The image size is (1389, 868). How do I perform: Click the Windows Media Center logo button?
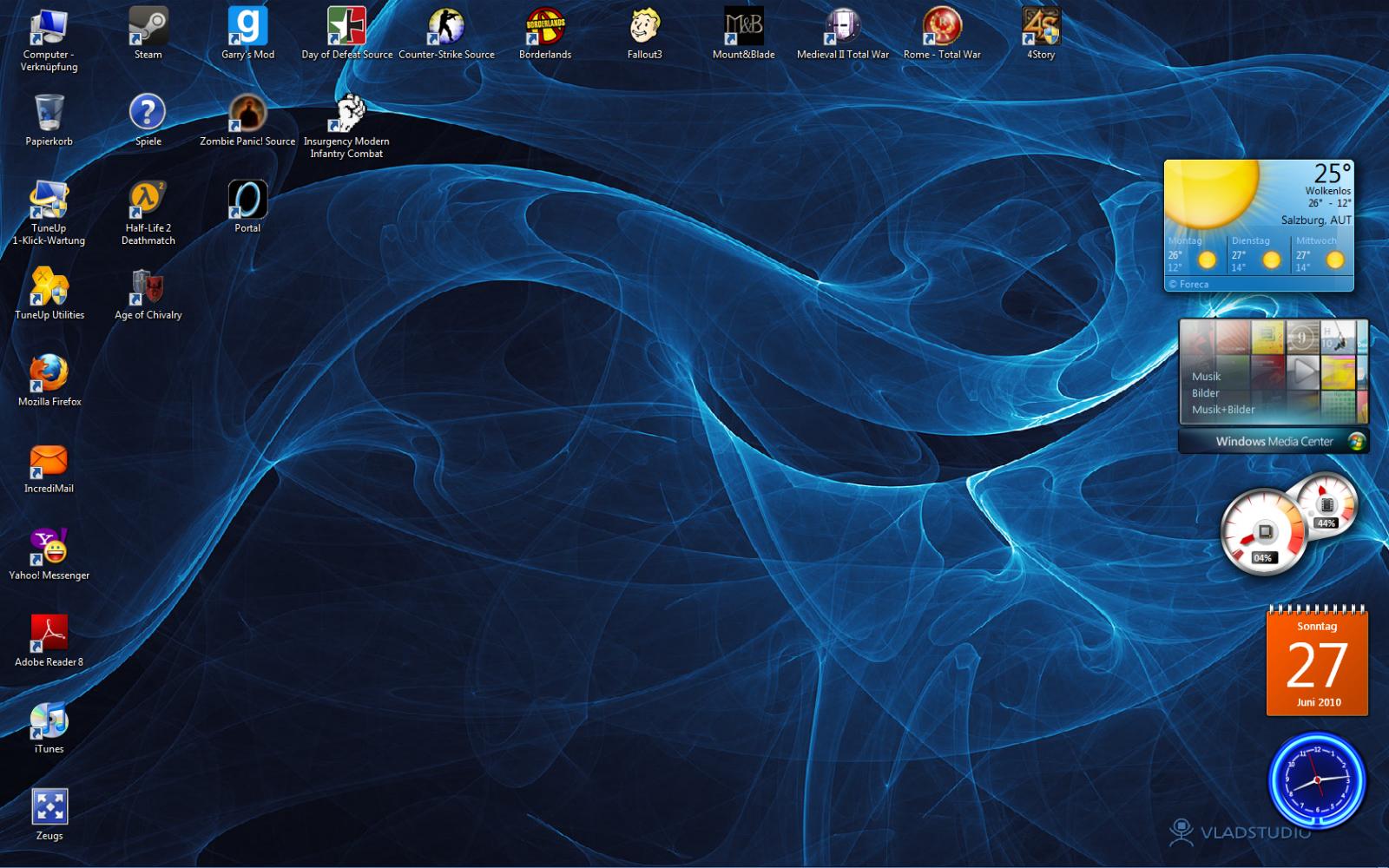coord(1357,442)
